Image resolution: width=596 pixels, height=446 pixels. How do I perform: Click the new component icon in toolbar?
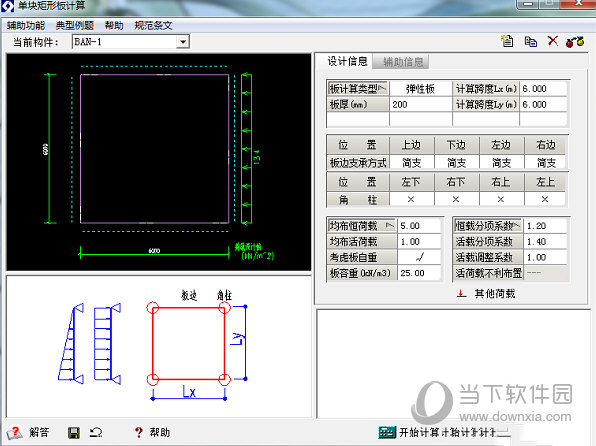click(x=507, y=41)
